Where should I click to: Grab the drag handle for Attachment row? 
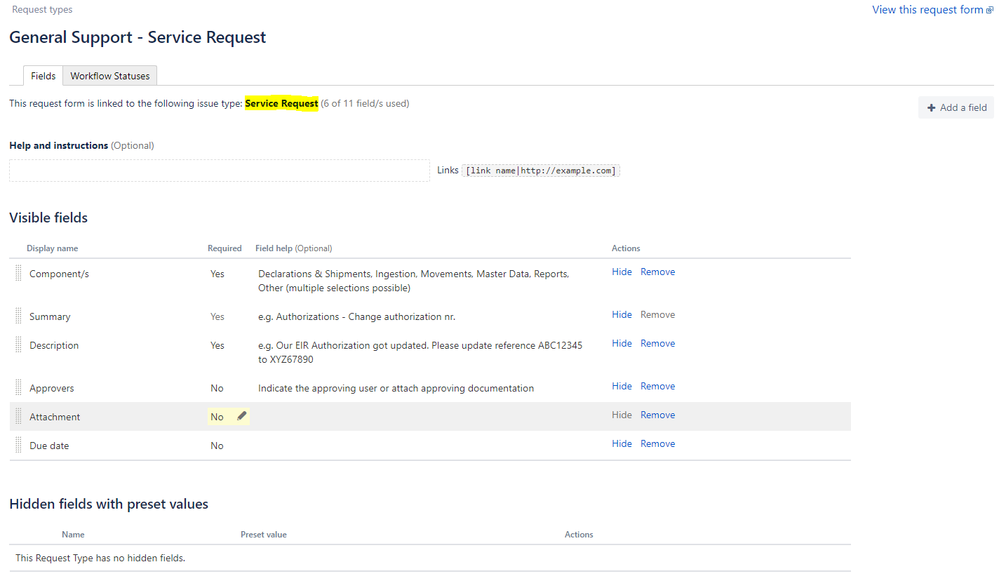[18, 416]
